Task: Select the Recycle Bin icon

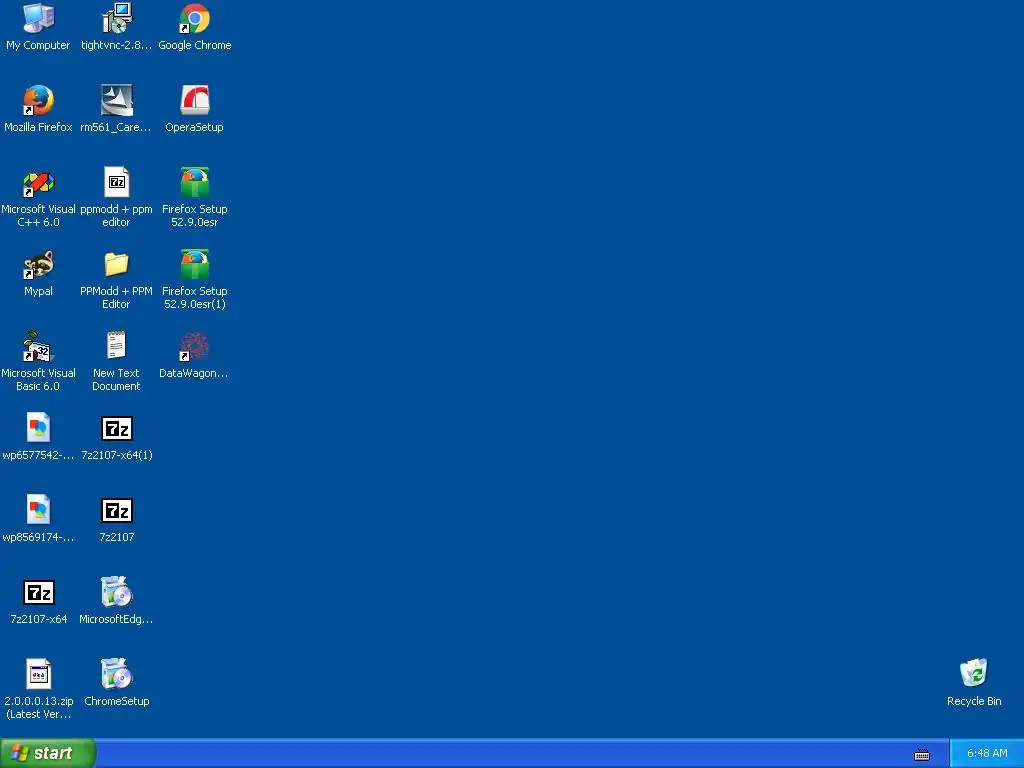Action: coord(974,674)
